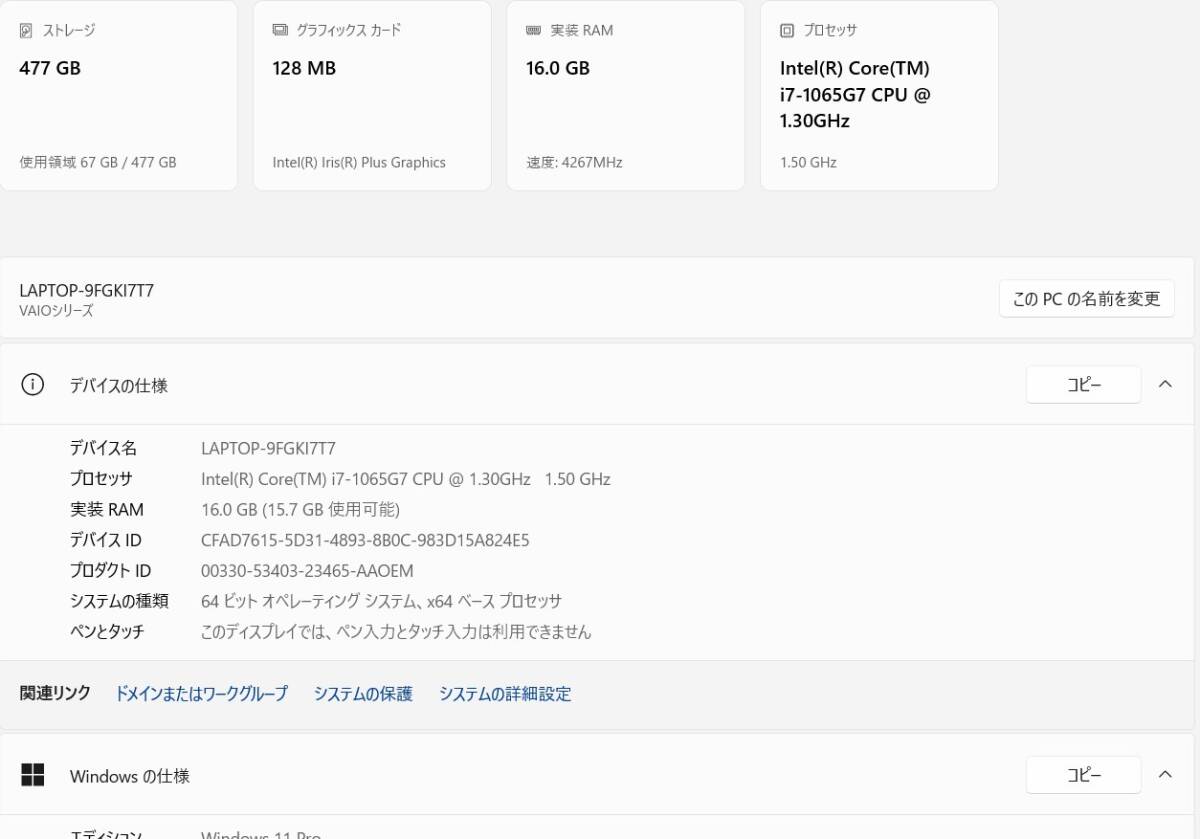Click the デバイスの仕様 section header
This screenshot has height=839, width=1200.
pyautogui.click(x=119, y=385)
